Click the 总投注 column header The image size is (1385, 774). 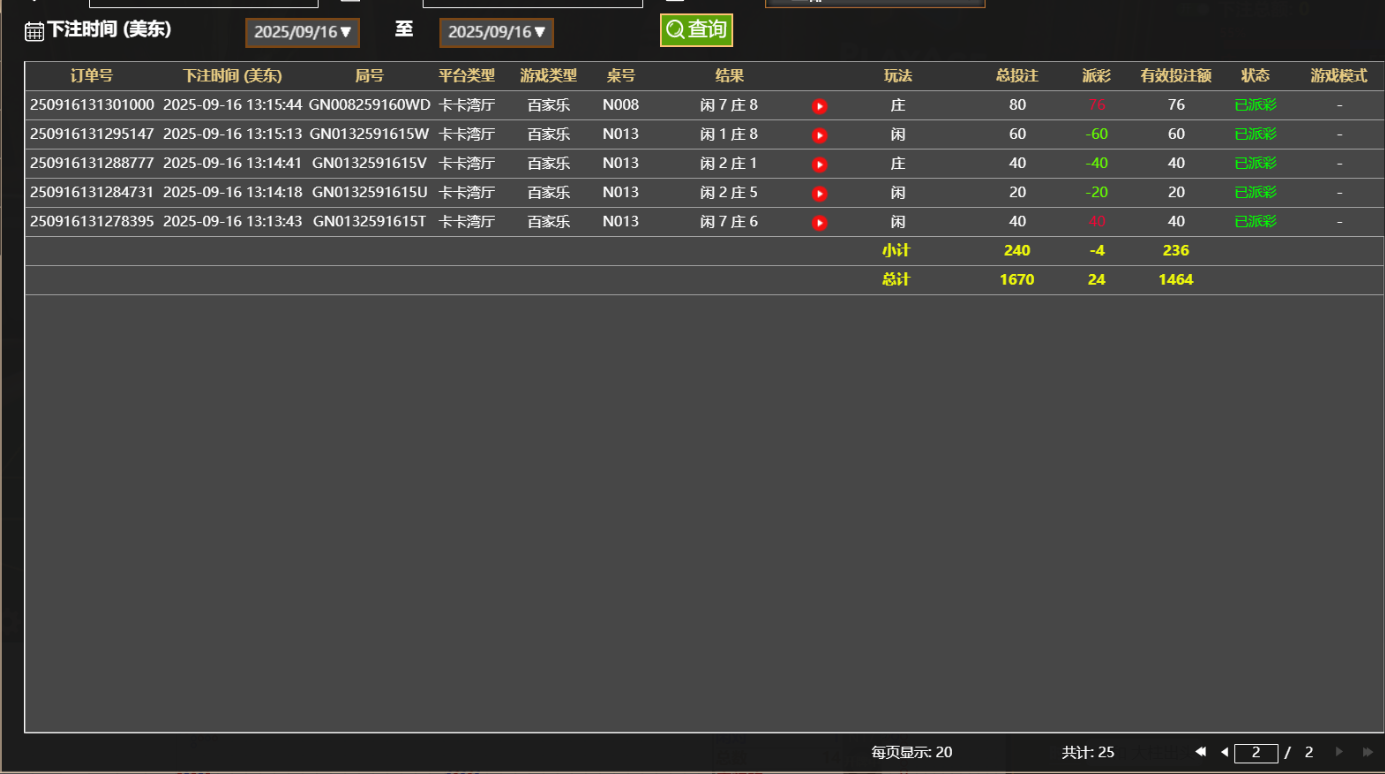pyautogui.click(x=1017, y=76)
